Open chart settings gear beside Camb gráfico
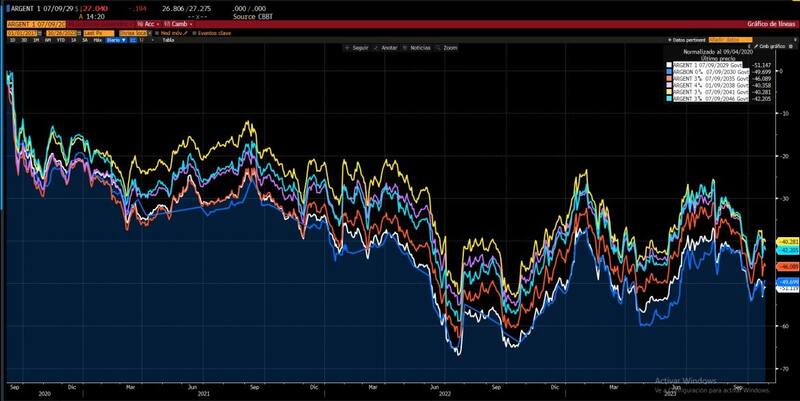 click(791, 47)
